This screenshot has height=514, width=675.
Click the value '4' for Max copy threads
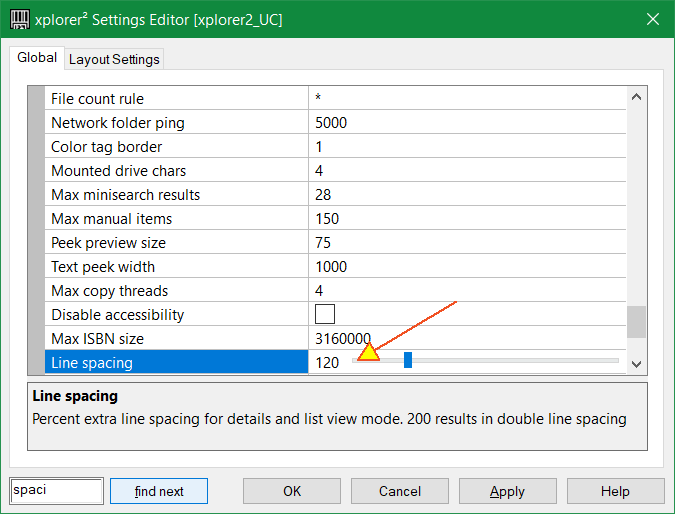click(319, 291)
